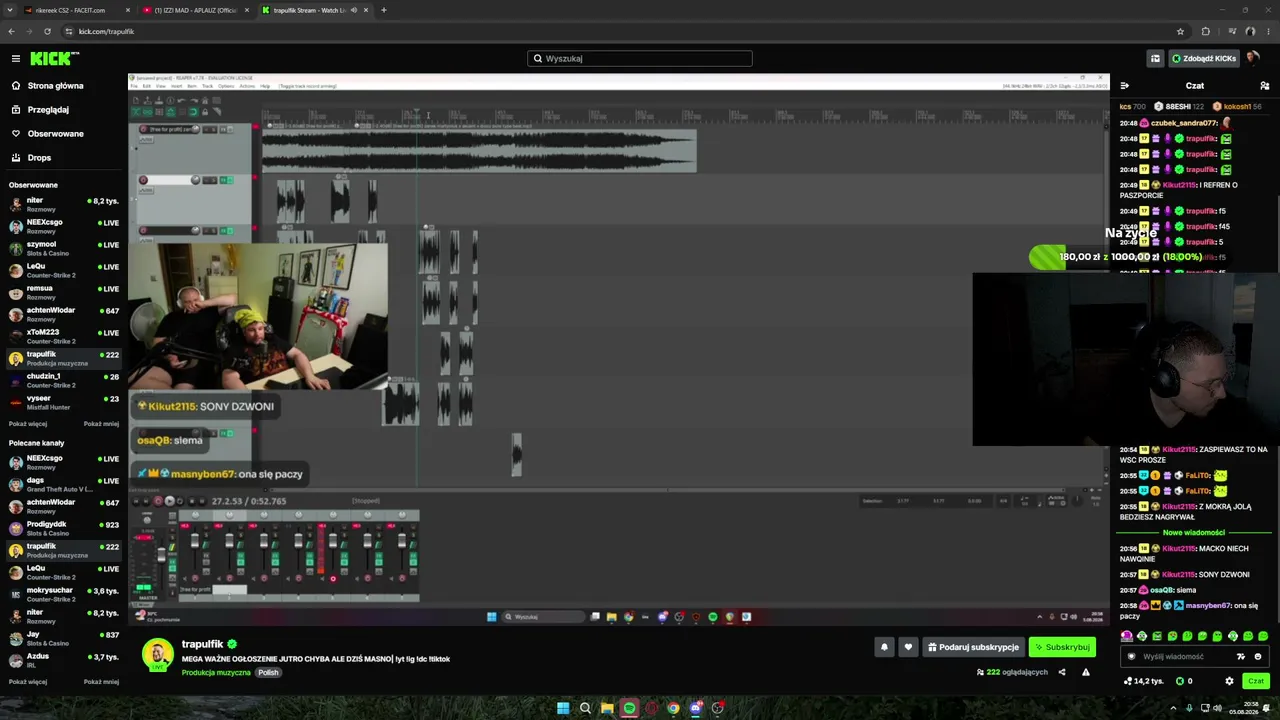Open Spotify from the Windows taskbar
Viewport: 1280px width, 720px height.
pos(629,708)
